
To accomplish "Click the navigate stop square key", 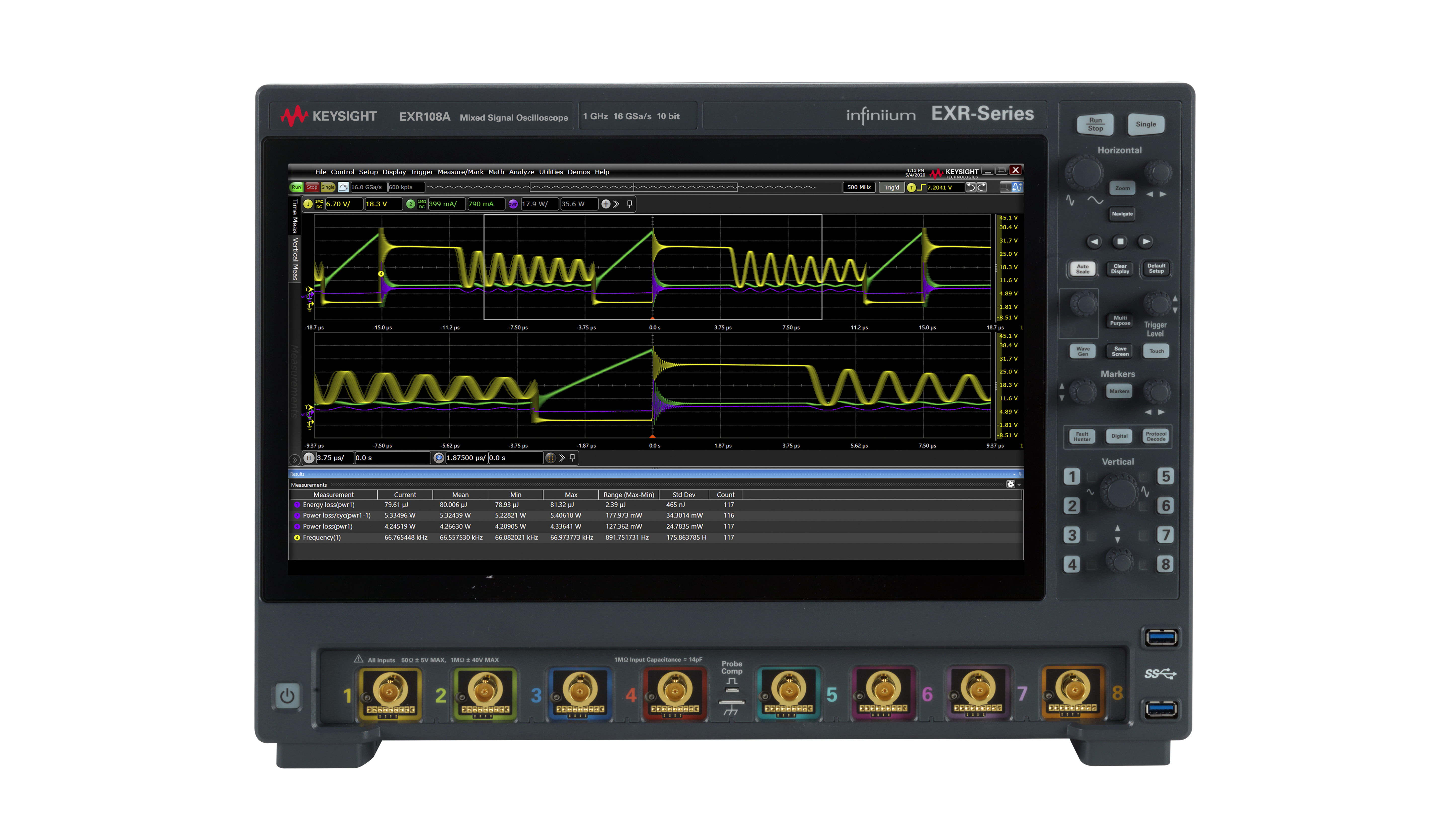I will point(1120,241).
